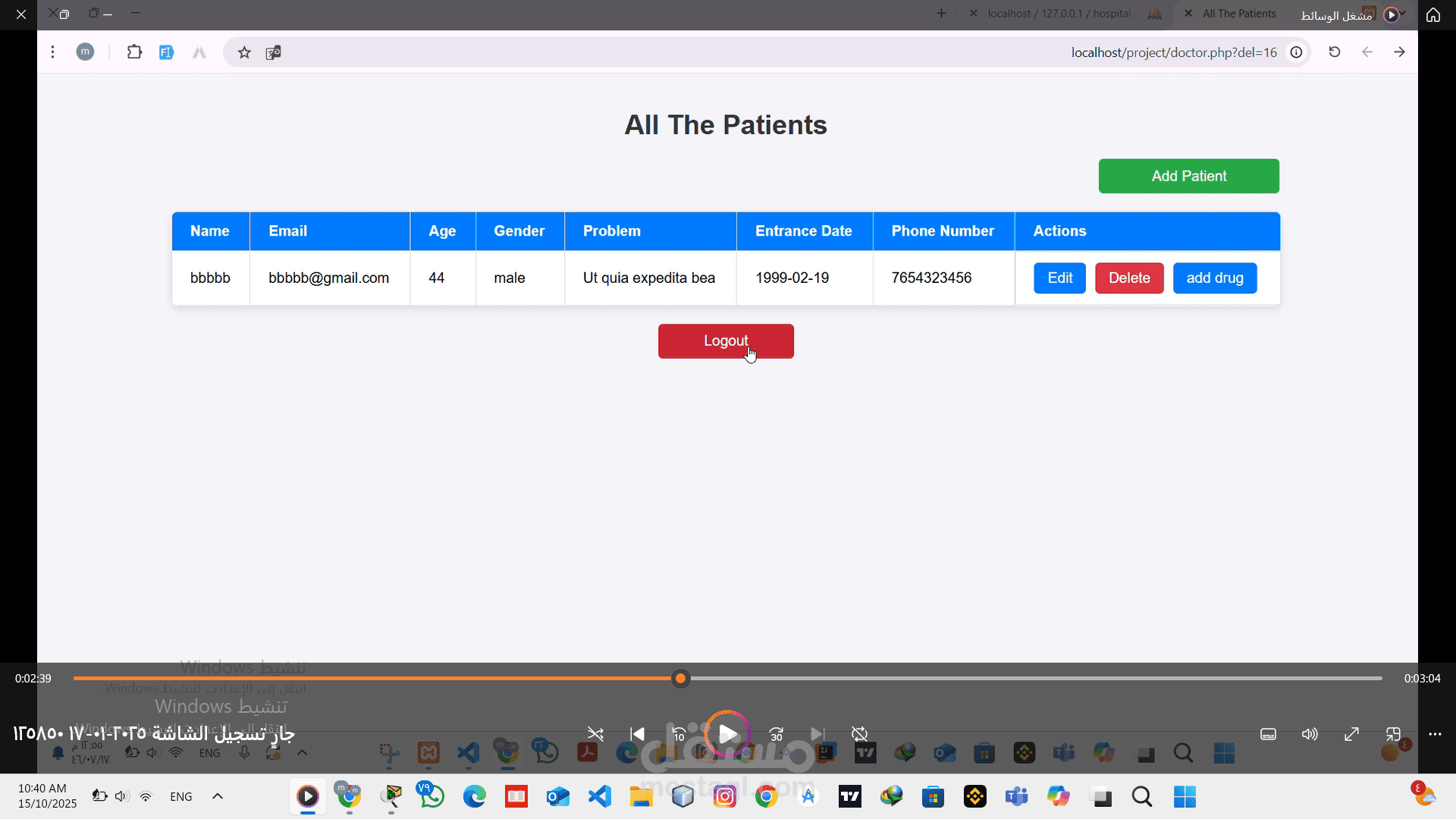The image size is (1456, 819).
Task: Expand the system tray hidden icons chevron
Action: [x=218, y=796]
